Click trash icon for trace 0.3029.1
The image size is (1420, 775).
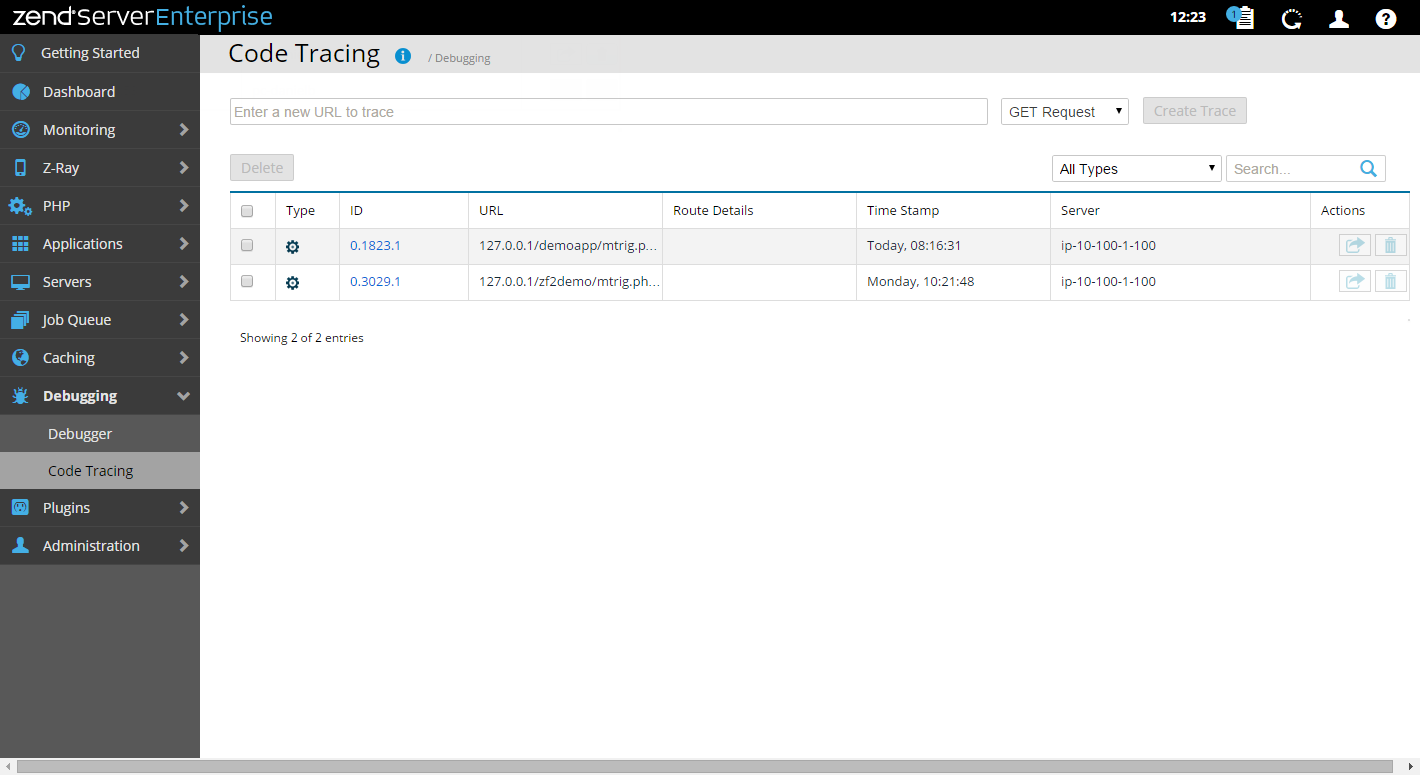click(1390, 282)
